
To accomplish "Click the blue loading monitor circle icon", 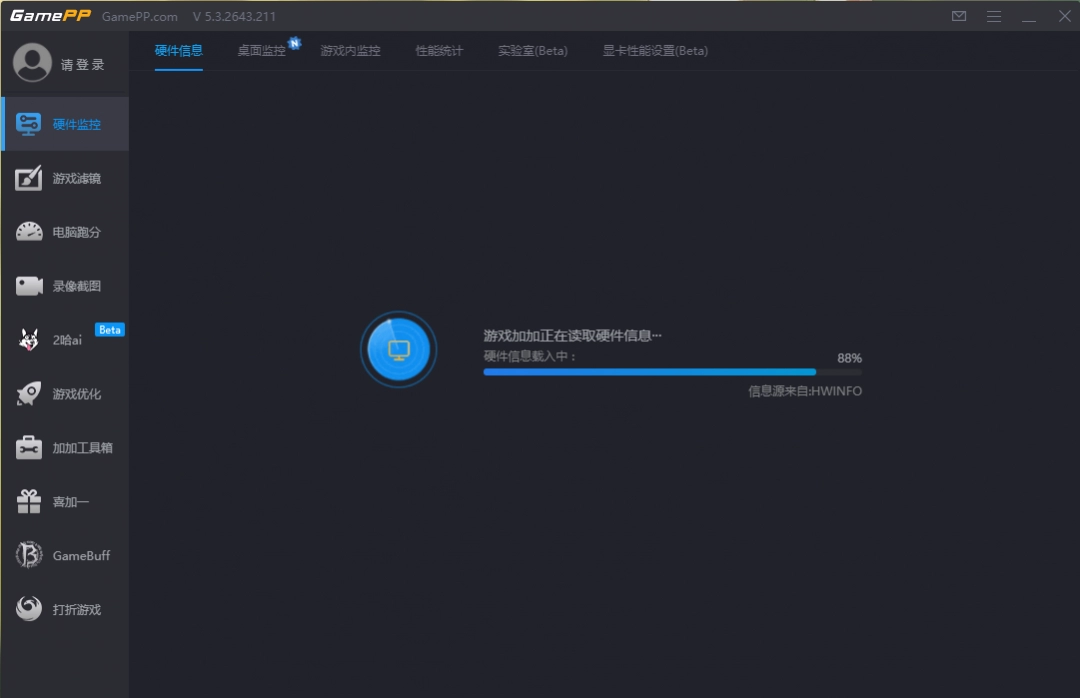I will (398, 349).
